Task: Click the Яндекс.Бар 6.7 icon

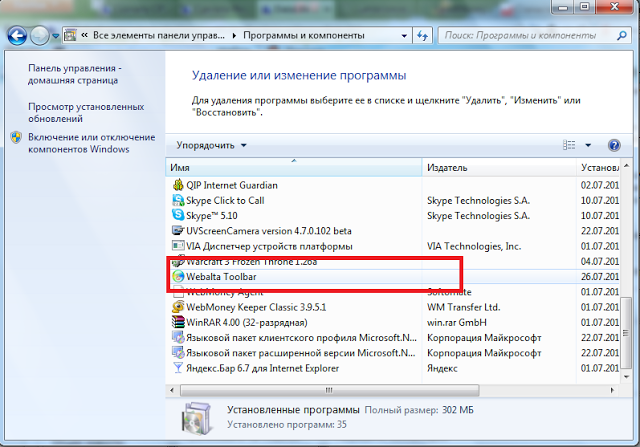Action: 178,368
